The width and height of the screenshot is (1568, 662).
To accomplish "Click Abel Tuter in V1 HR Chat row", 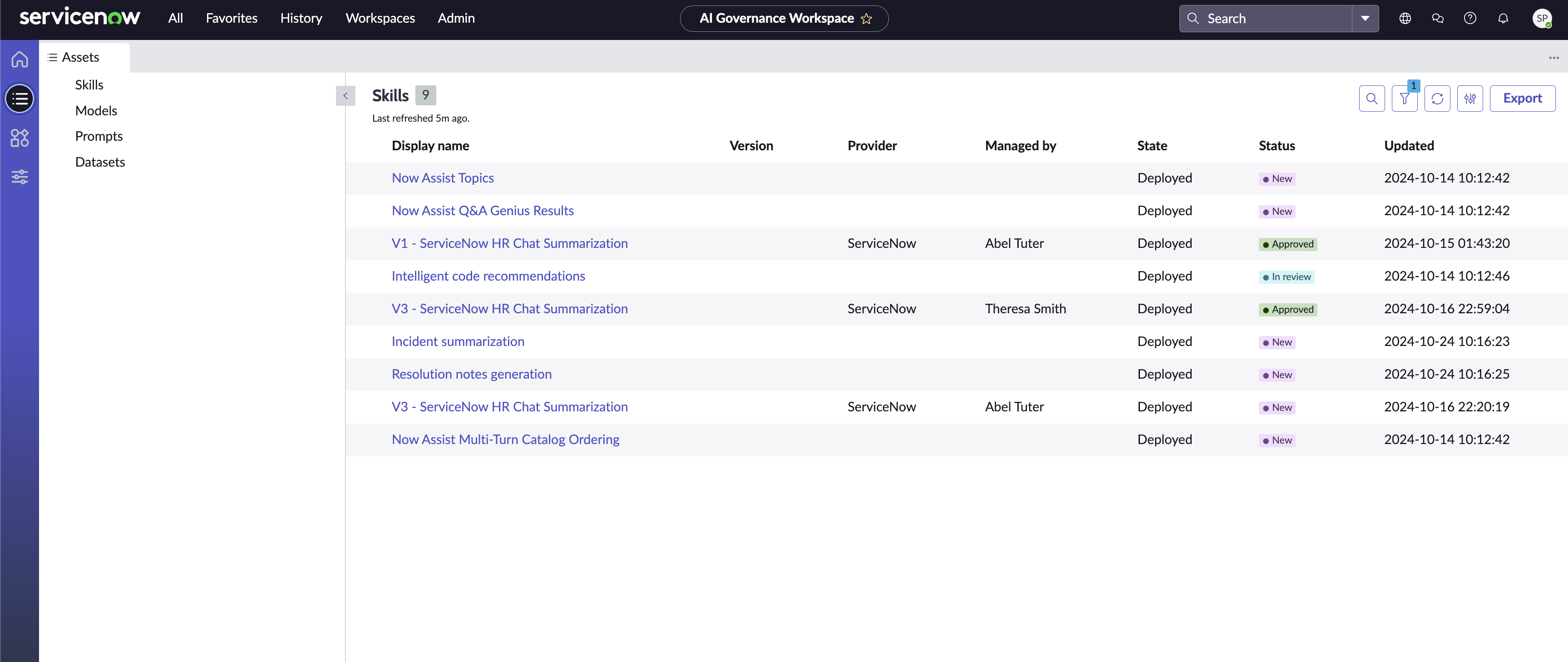I will click(x=1014, y=244).
